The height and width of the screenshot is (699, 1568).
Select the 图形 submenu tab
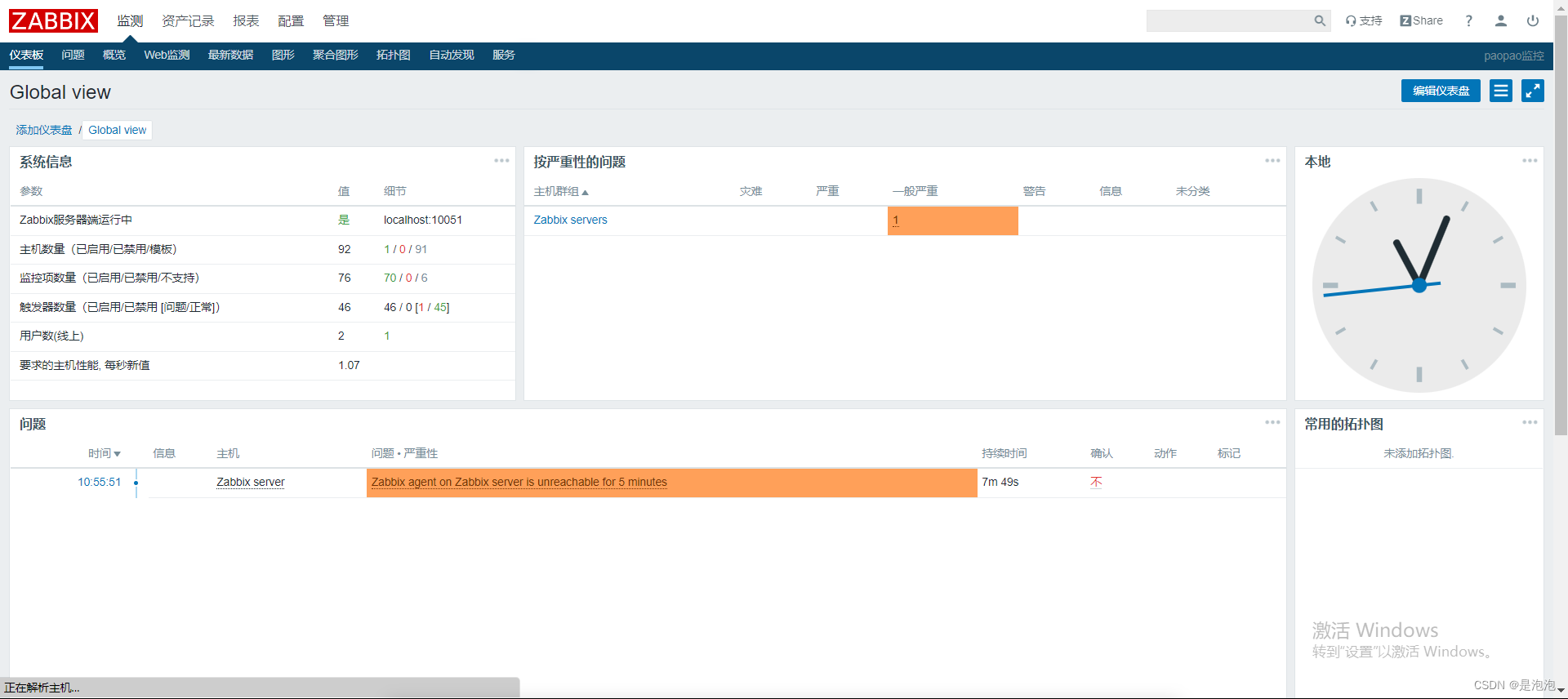point(283,56)
